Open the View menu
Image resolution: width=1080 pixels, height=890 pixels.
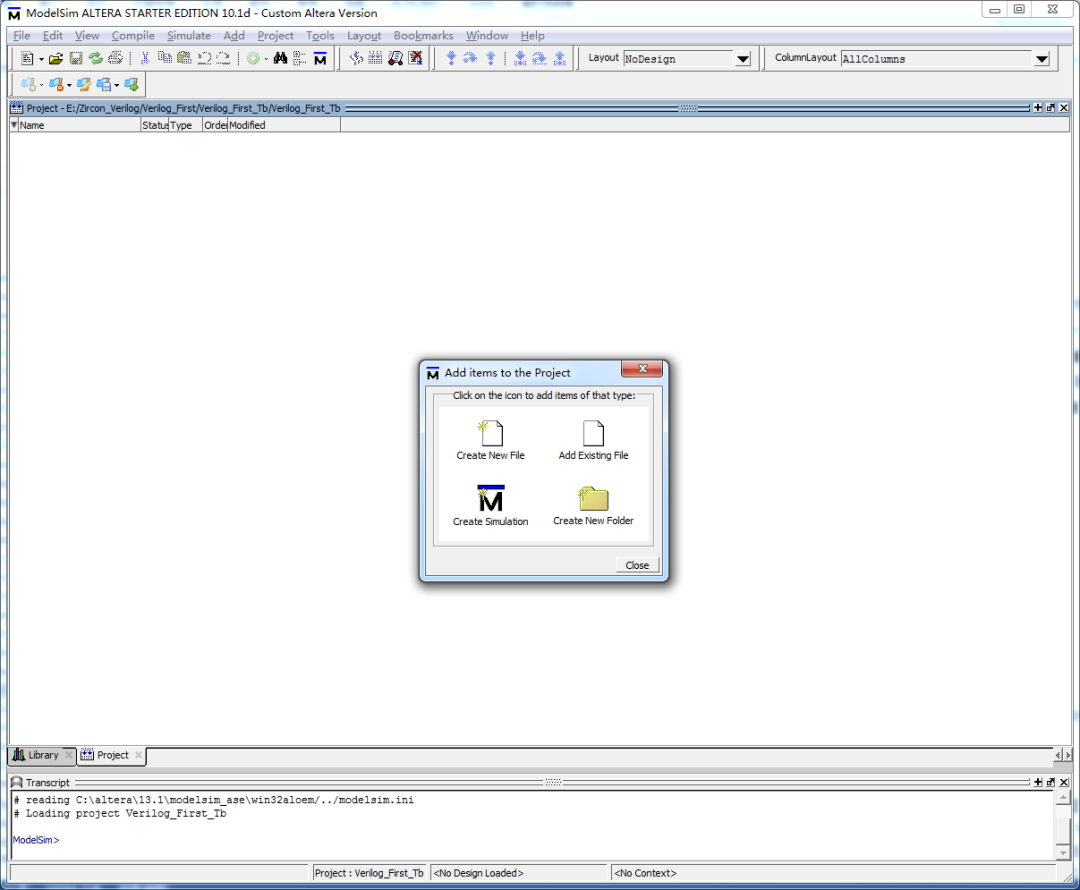tap(87, 35)
